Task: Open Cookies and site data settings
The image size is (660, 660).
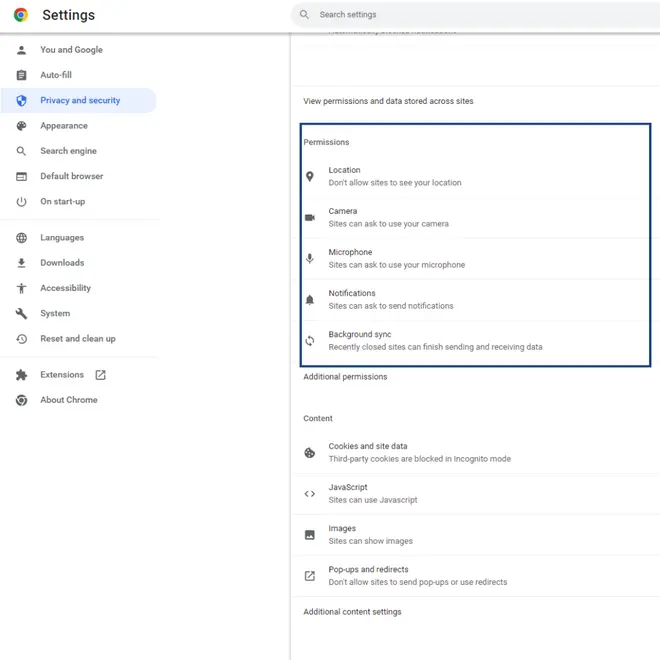Action: [x=476, y=452]
